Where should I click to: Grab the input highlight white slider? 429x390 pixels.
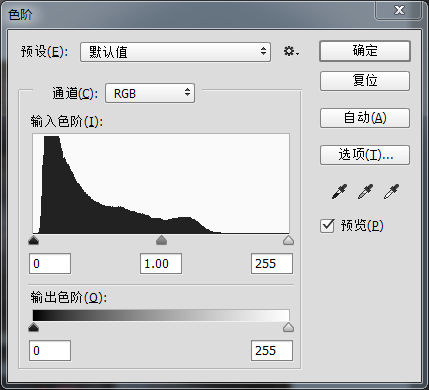[288, 240]
